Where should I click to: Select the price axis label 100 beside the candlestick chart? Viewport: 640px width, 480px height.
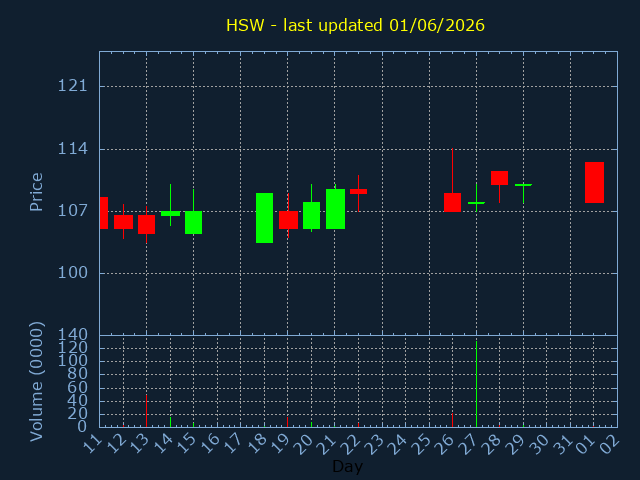coord(73,273)
